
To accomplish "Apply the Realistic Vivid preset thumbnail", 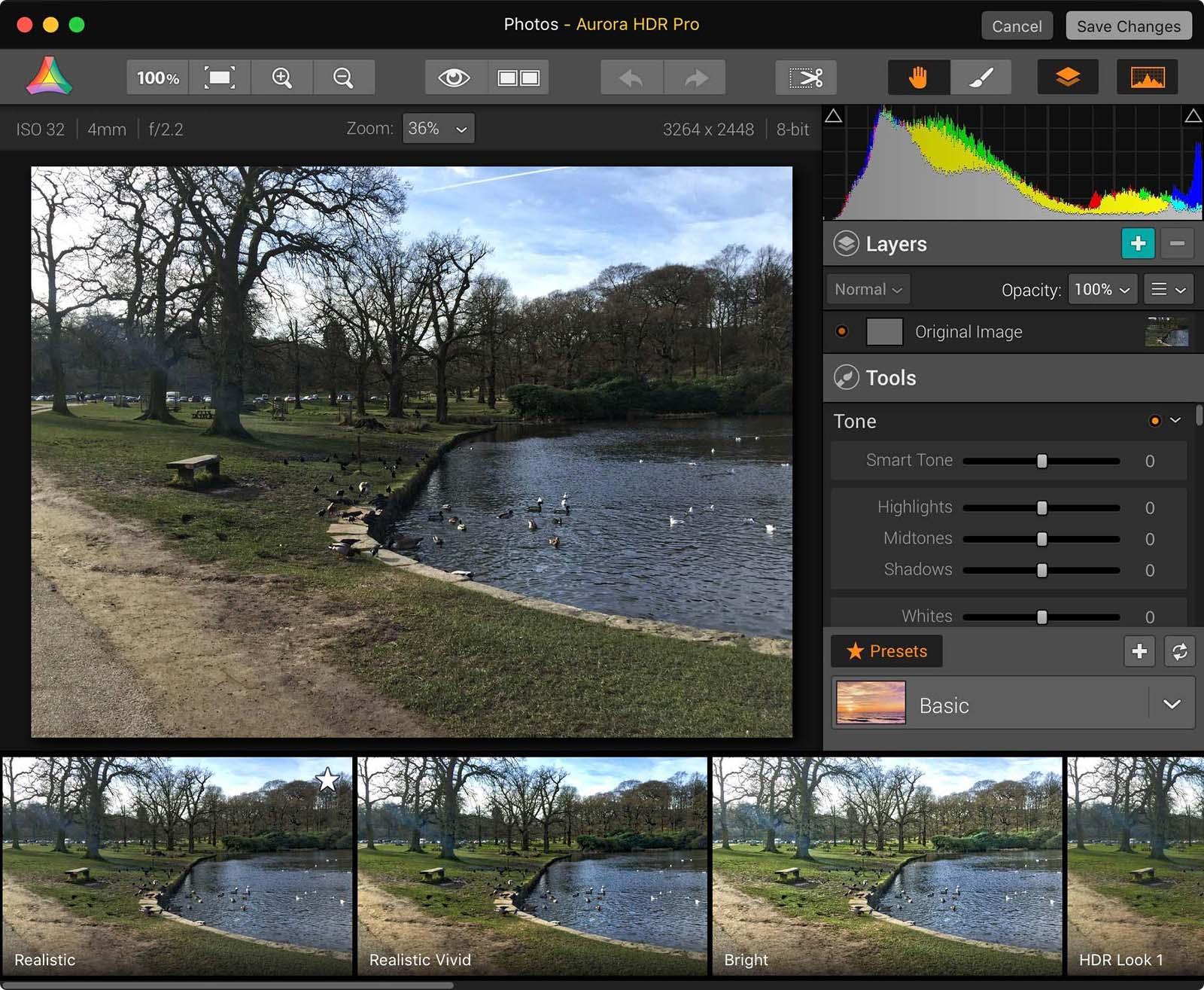I will [x=531, y=866].
